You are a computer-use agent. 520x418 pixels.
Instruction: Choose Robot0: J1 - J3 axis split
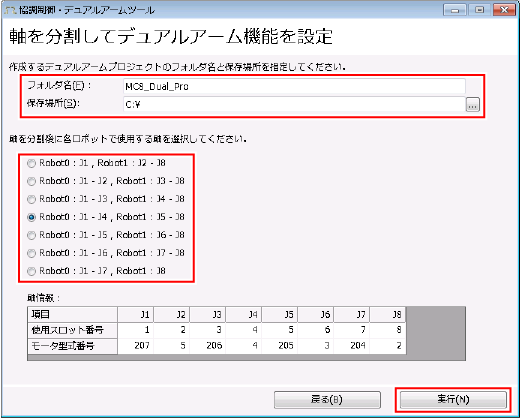(x=32, y=199)
